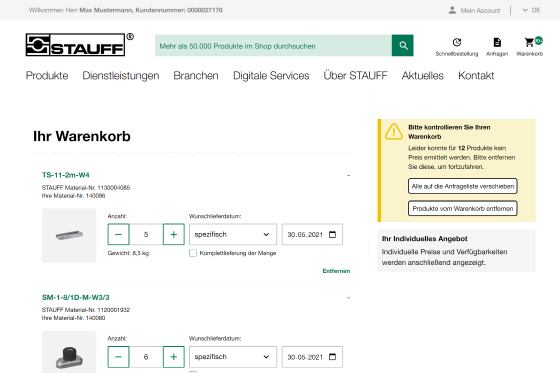Click quantity field showing 6
560x373 pixels.
click(146, 357)
